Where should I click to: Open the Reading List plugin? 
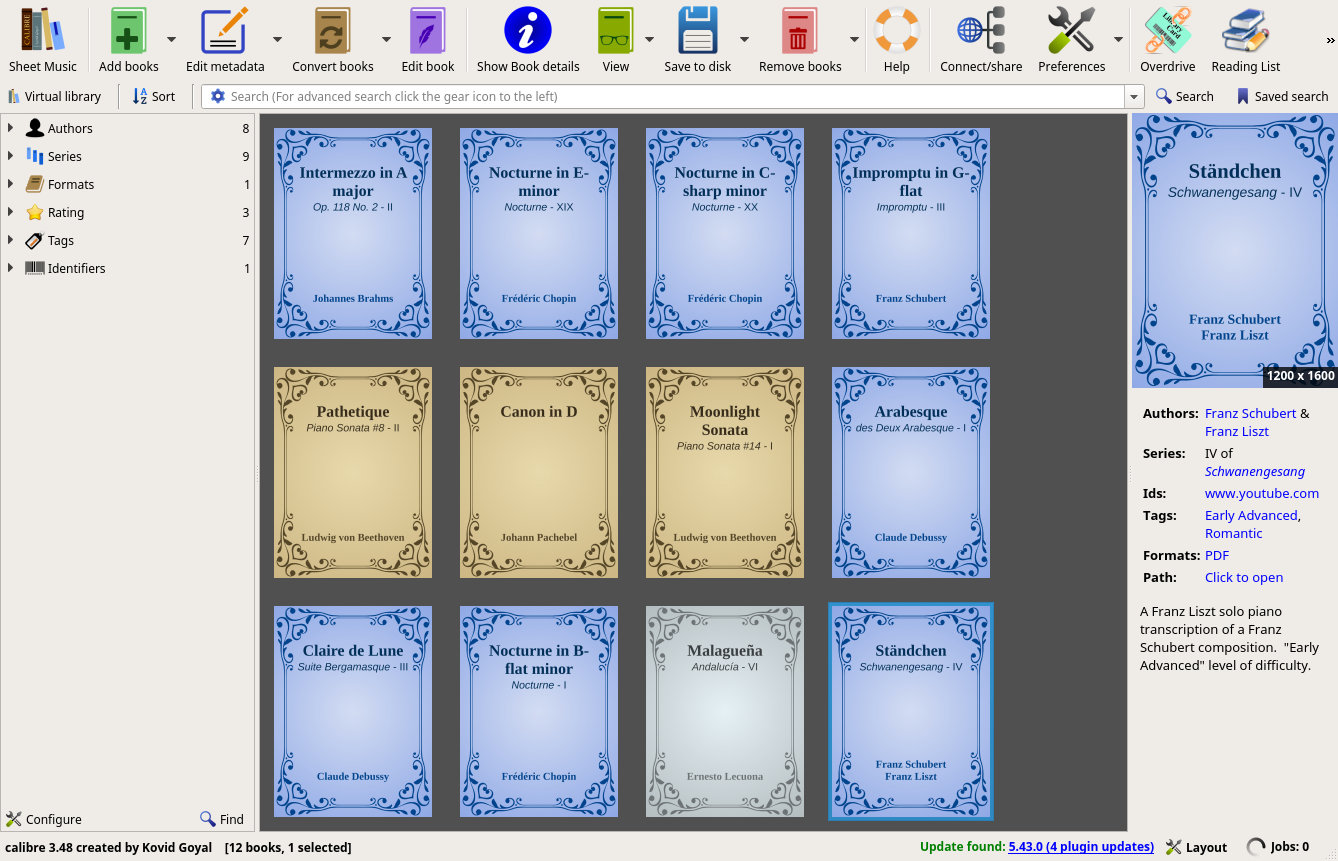(1246, 30)
